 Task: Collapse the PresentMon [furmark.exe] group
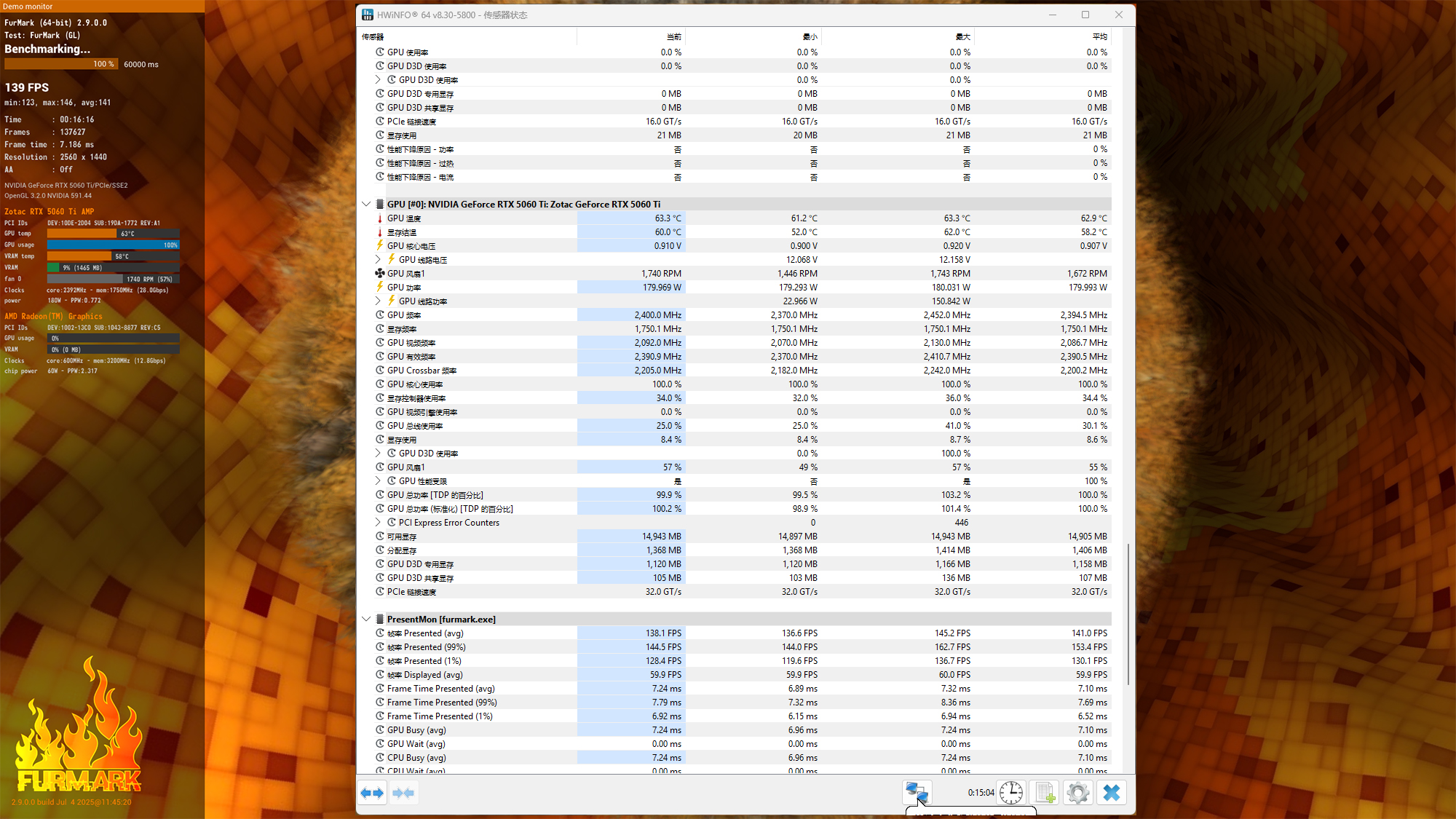366,620
